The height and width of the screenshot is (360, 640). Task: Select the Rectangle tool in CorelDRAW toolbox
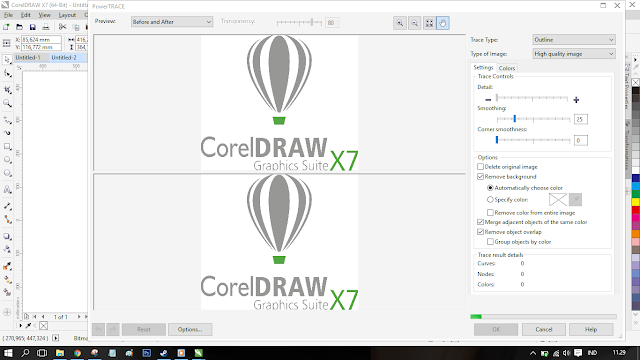[7, 147]
